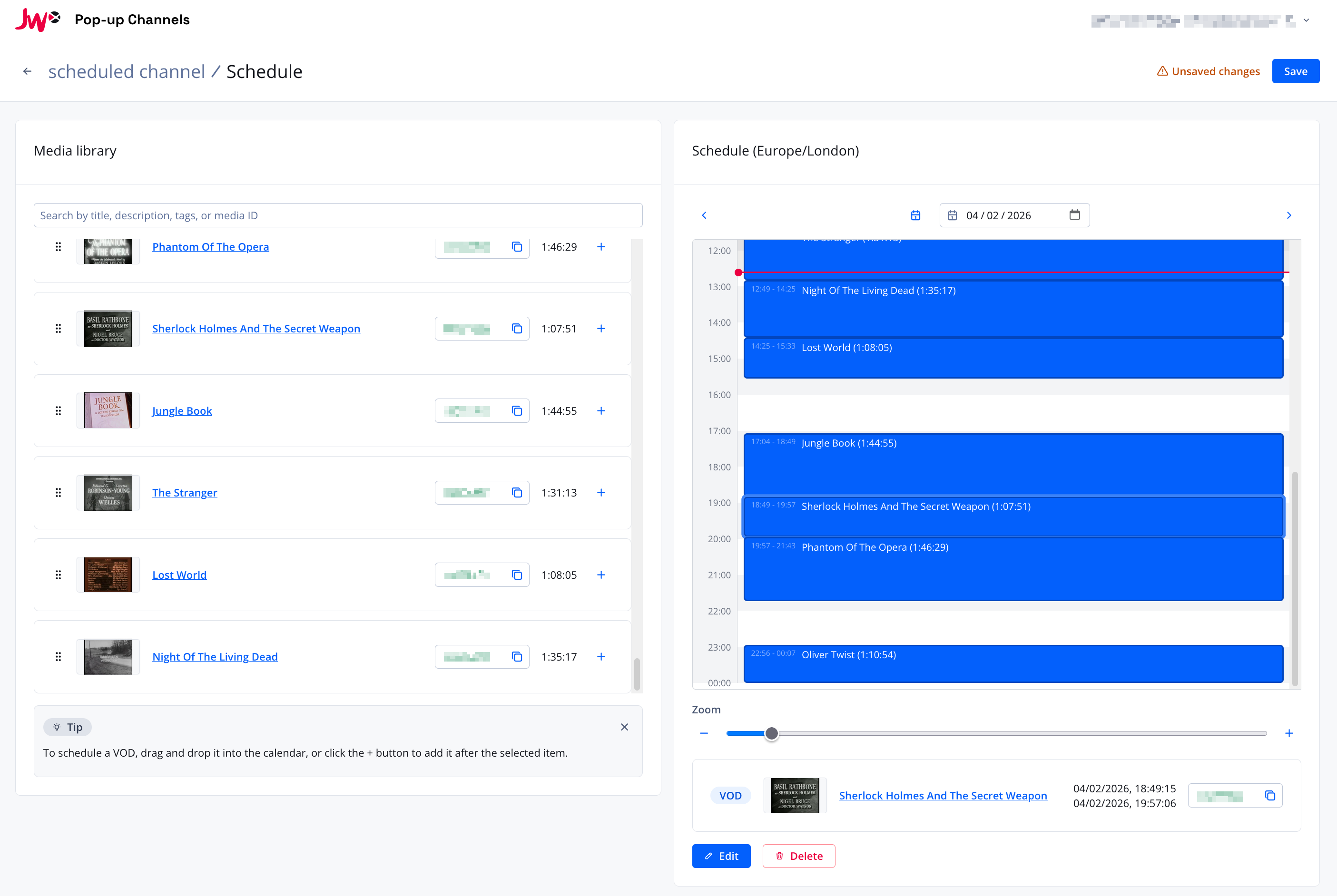Open The Stranger library link
This screenshot has width=1337, height=896.
(x=185, y=493)
